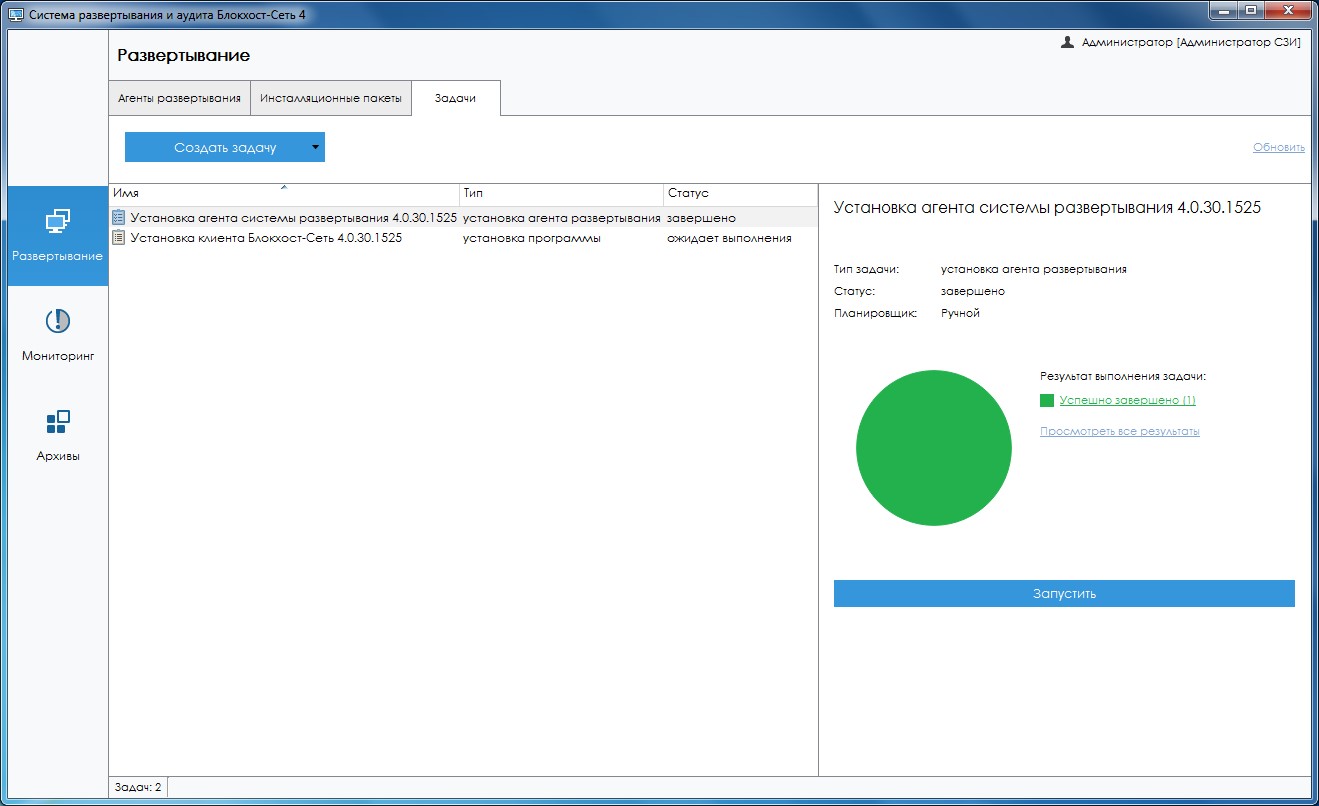The width and height of the screenshot is (1319, 806).
Task: Click the Обновить link
Action: pos(1278,147)
